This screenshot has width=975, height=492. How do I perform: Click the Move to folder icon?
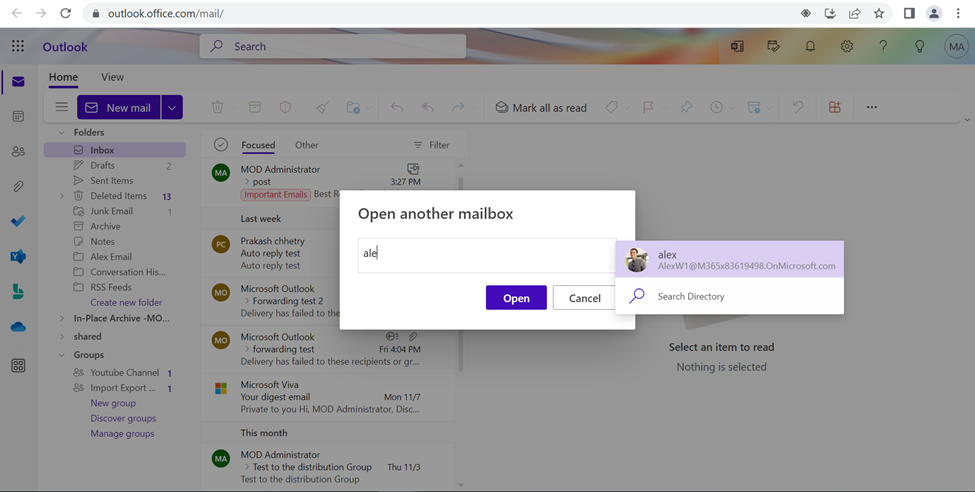coord(353,108)
